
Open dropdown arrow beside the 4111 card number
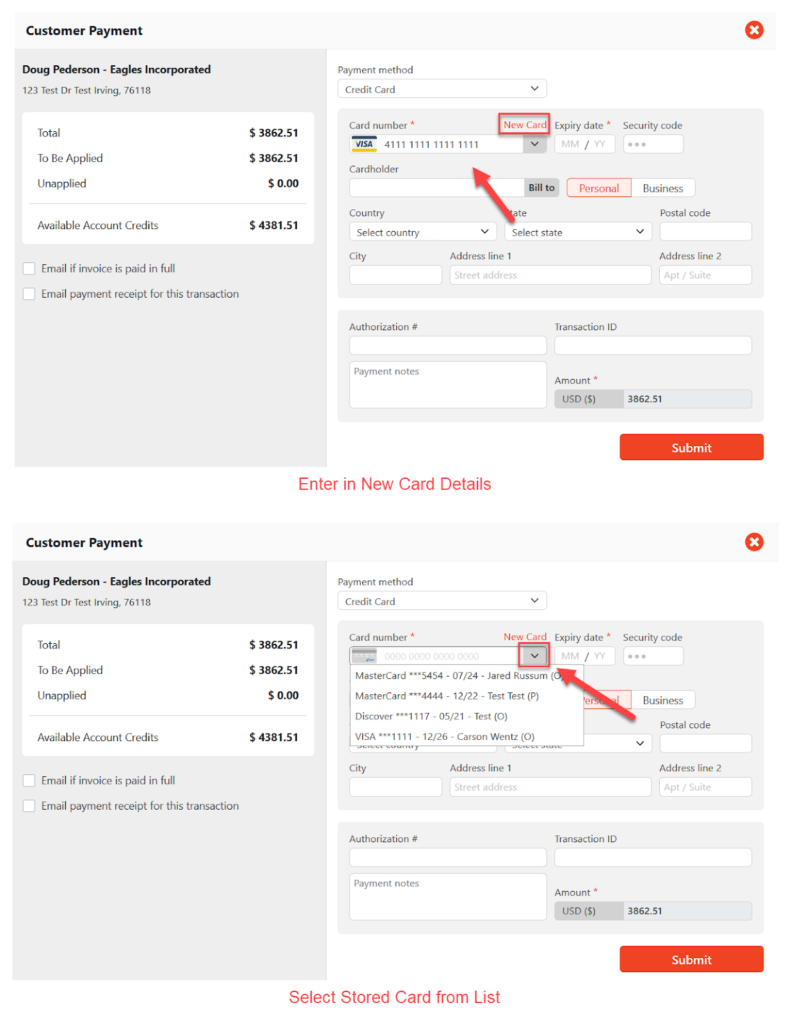point(535,144)
